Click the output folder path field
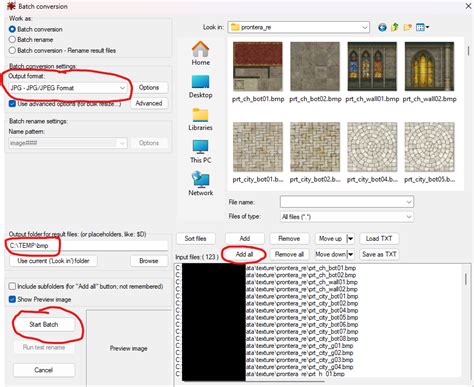 [x=88, y=246]
